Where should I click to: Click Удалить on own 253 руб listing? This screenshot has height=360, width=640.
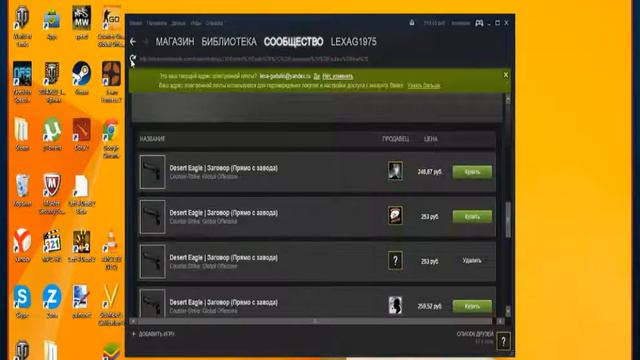tap(472, 260)
